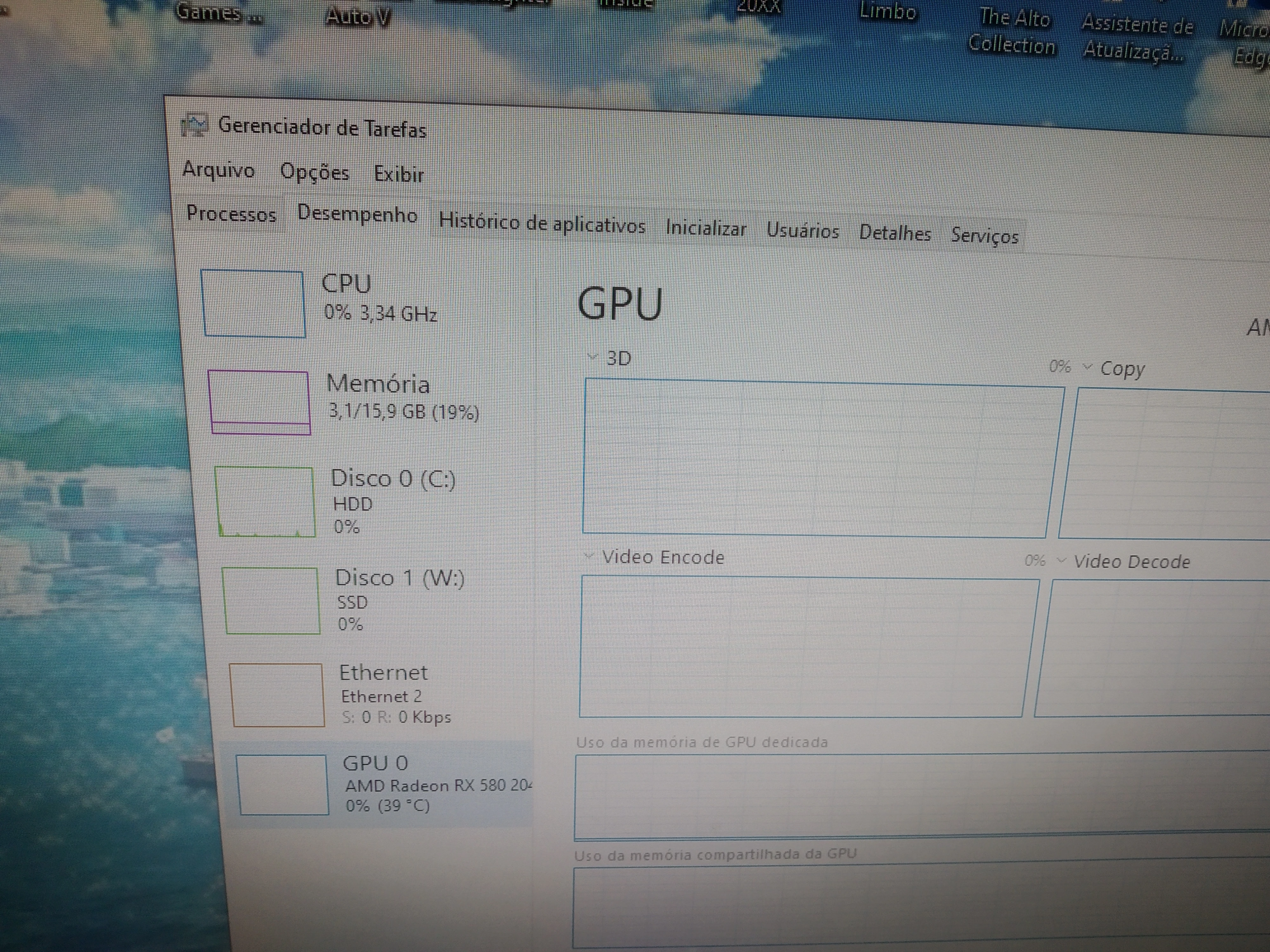This screenshot has width=1270, height=952.
Task: Open Disco 1 (W:) SSD graph
Action: coord(271,600)
